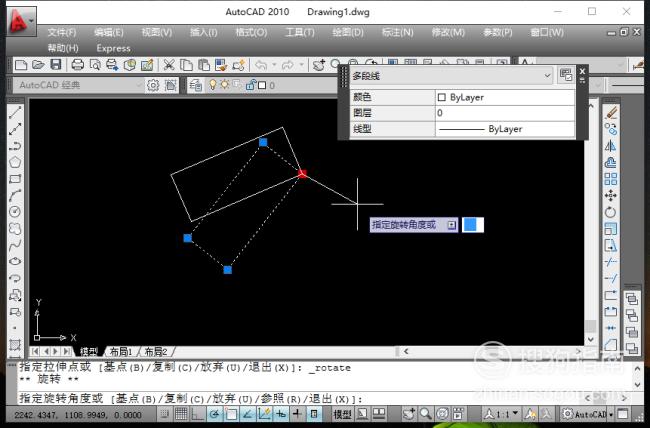This screenshot has width=650, height=428.
Task: Click the red hot grip on rectangle
Action: coord(303,174)
